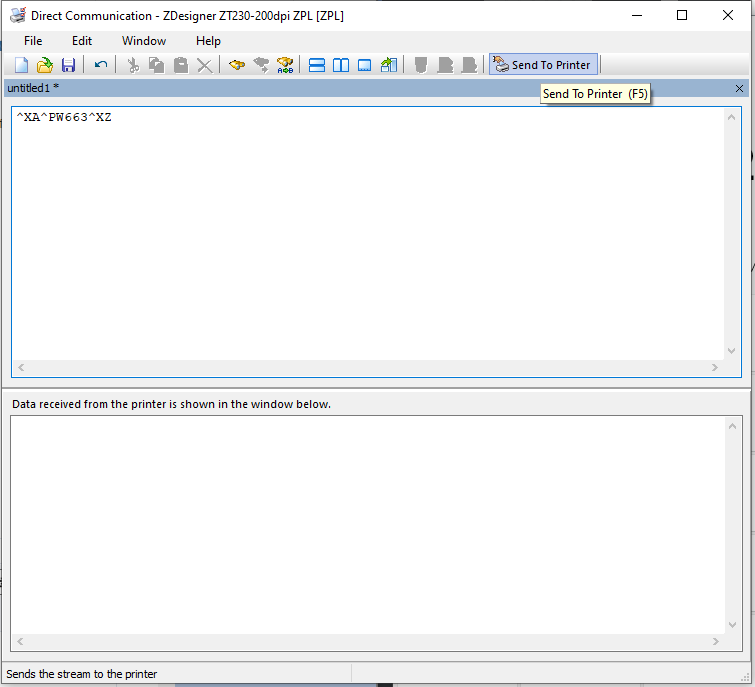
Task: Open the Edit menu
Action: click(82, 41)
